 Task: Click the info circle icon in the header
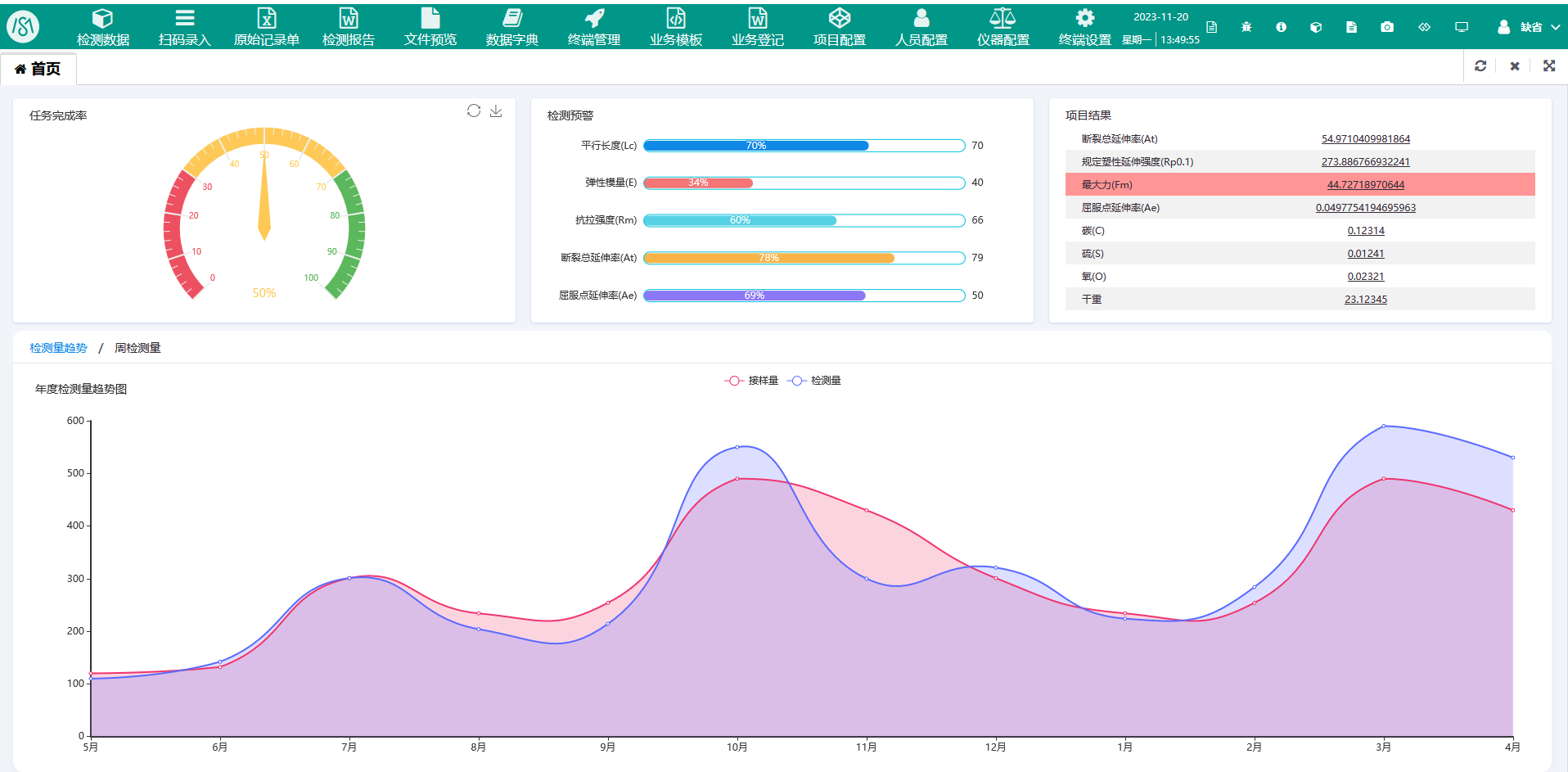point(1282,27)
